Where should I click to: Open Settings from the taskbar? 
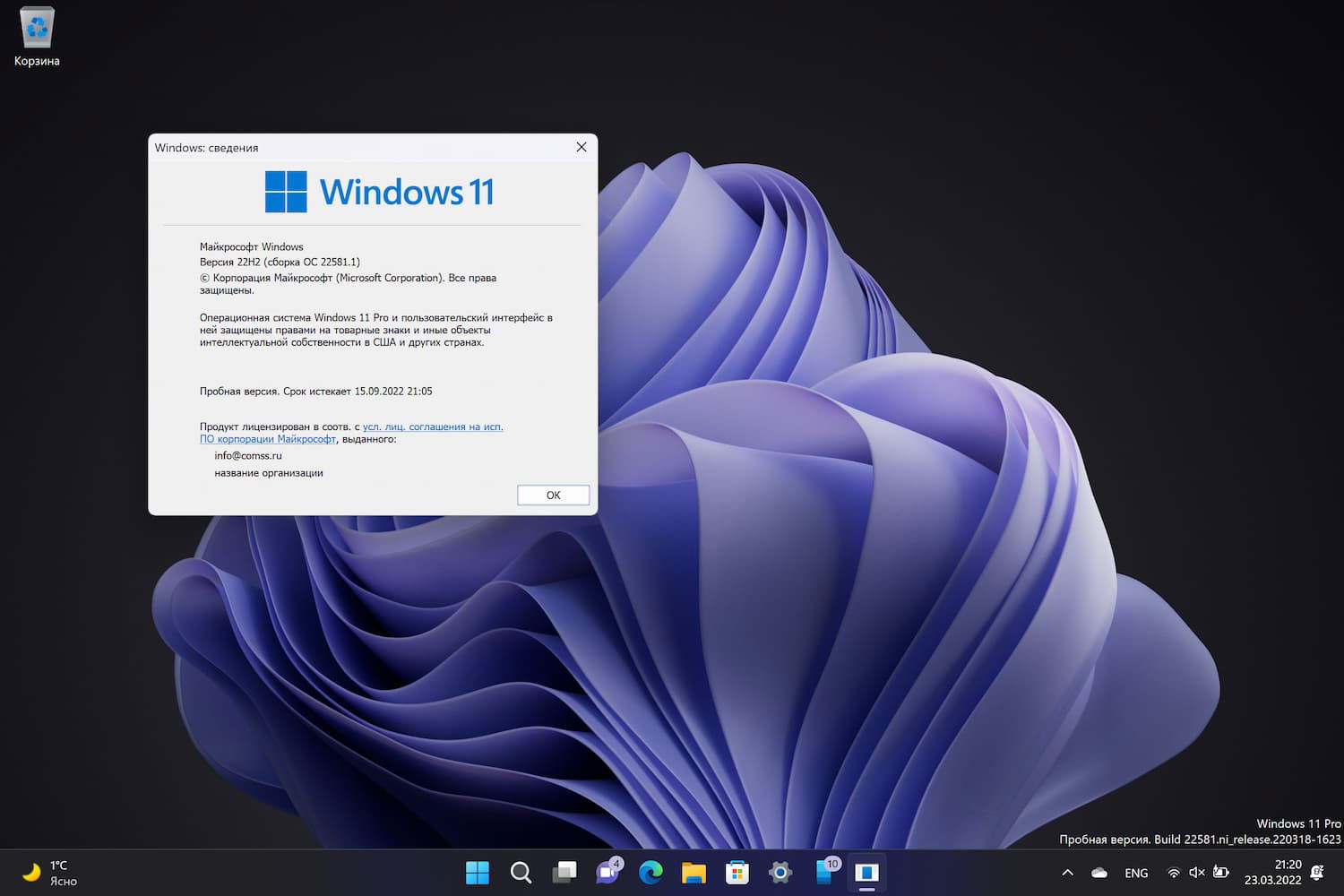point(780,872)
